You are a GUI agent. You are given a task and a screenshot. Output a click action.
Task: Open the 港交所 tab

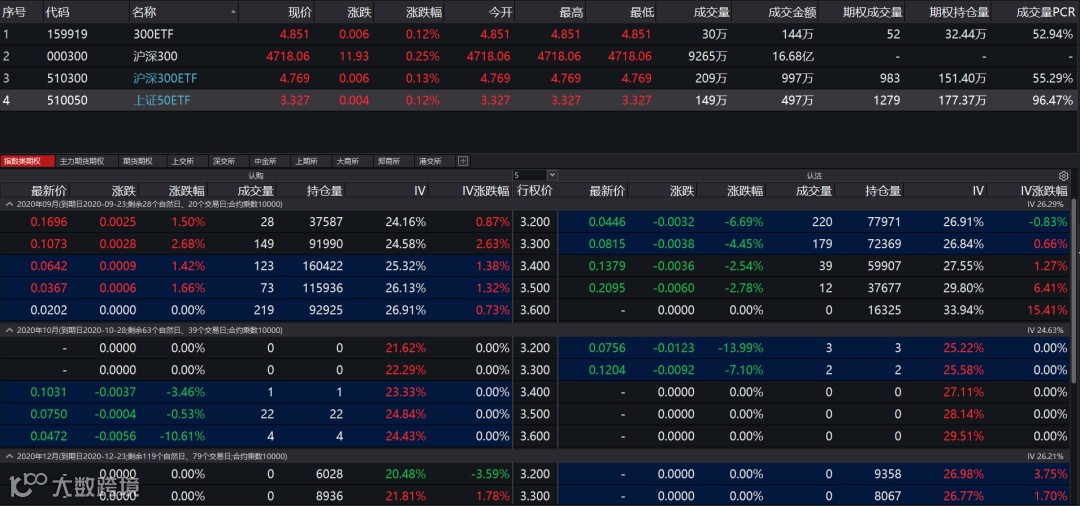tap(430, 161)
